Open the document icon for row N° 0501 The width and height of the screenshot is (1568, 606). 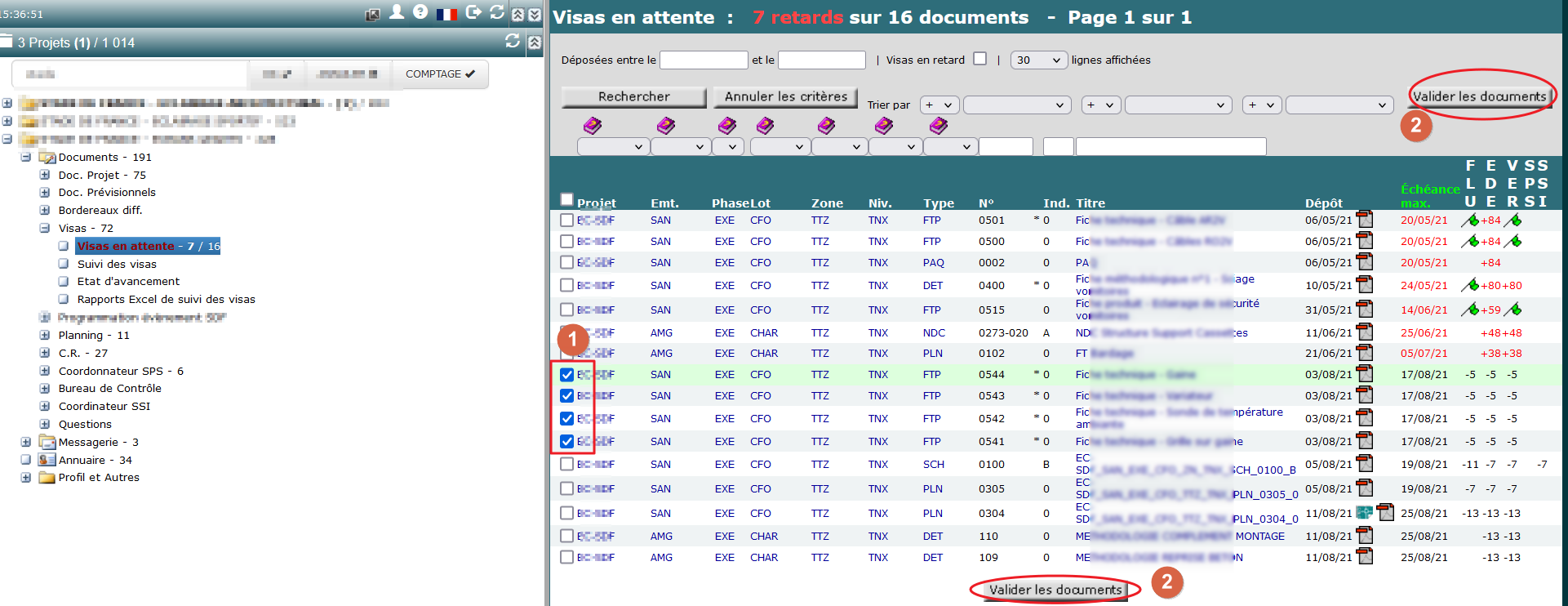(x=1365, y=219)
